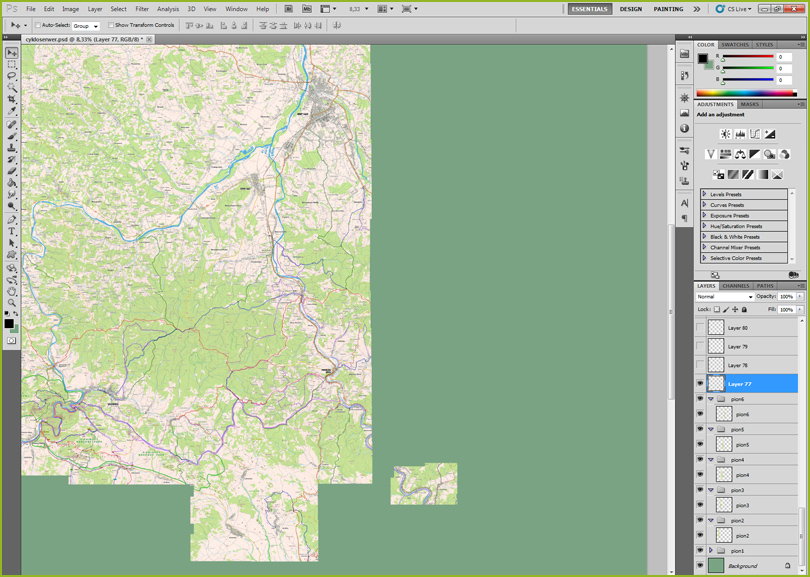The height and width of the screenshot is (577, 810).
Task: Select the Clone Stamp tool
Action: pyautogui.click(x=11, y=148)
